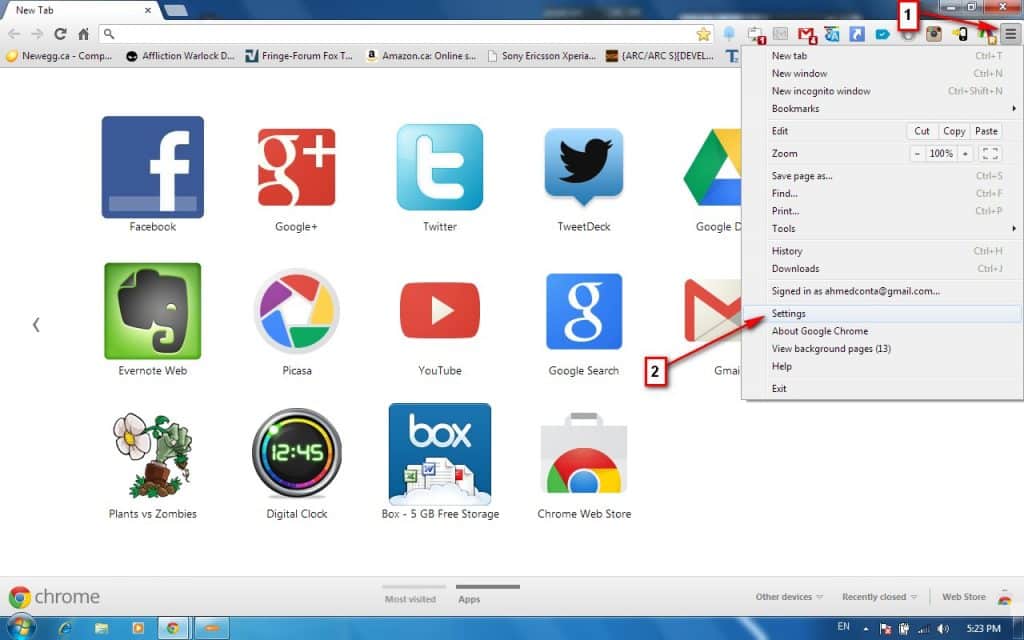1024x640 pixels.
Task: Open the Amazon.ca bookmark
Action: (421, 56)
